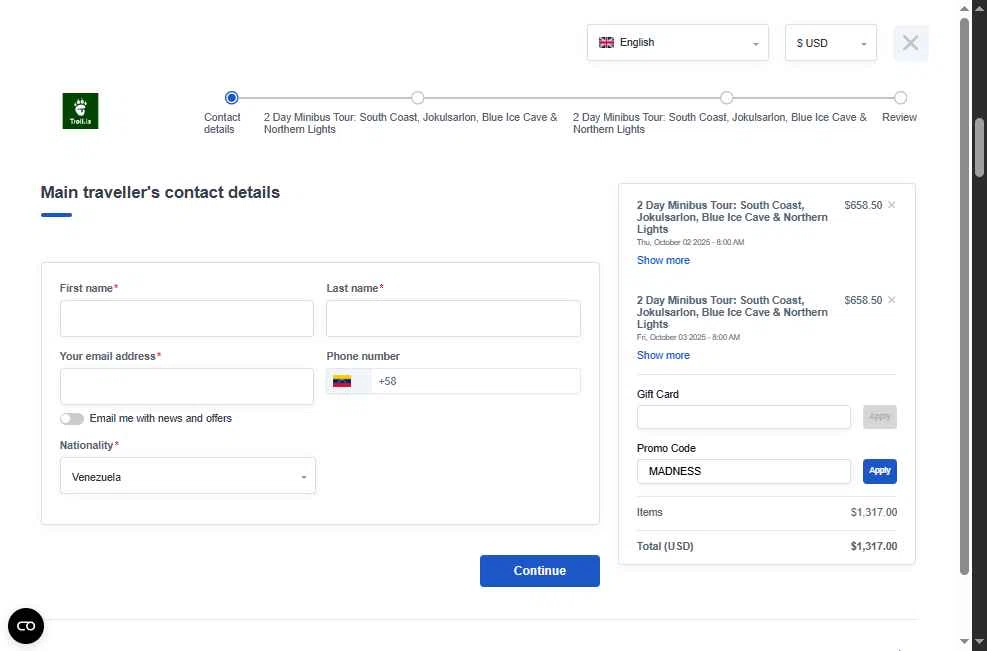The width and height of the screenshot is (987, 651).
Task: Focus the First name field
Action: [x=186, y=319]
